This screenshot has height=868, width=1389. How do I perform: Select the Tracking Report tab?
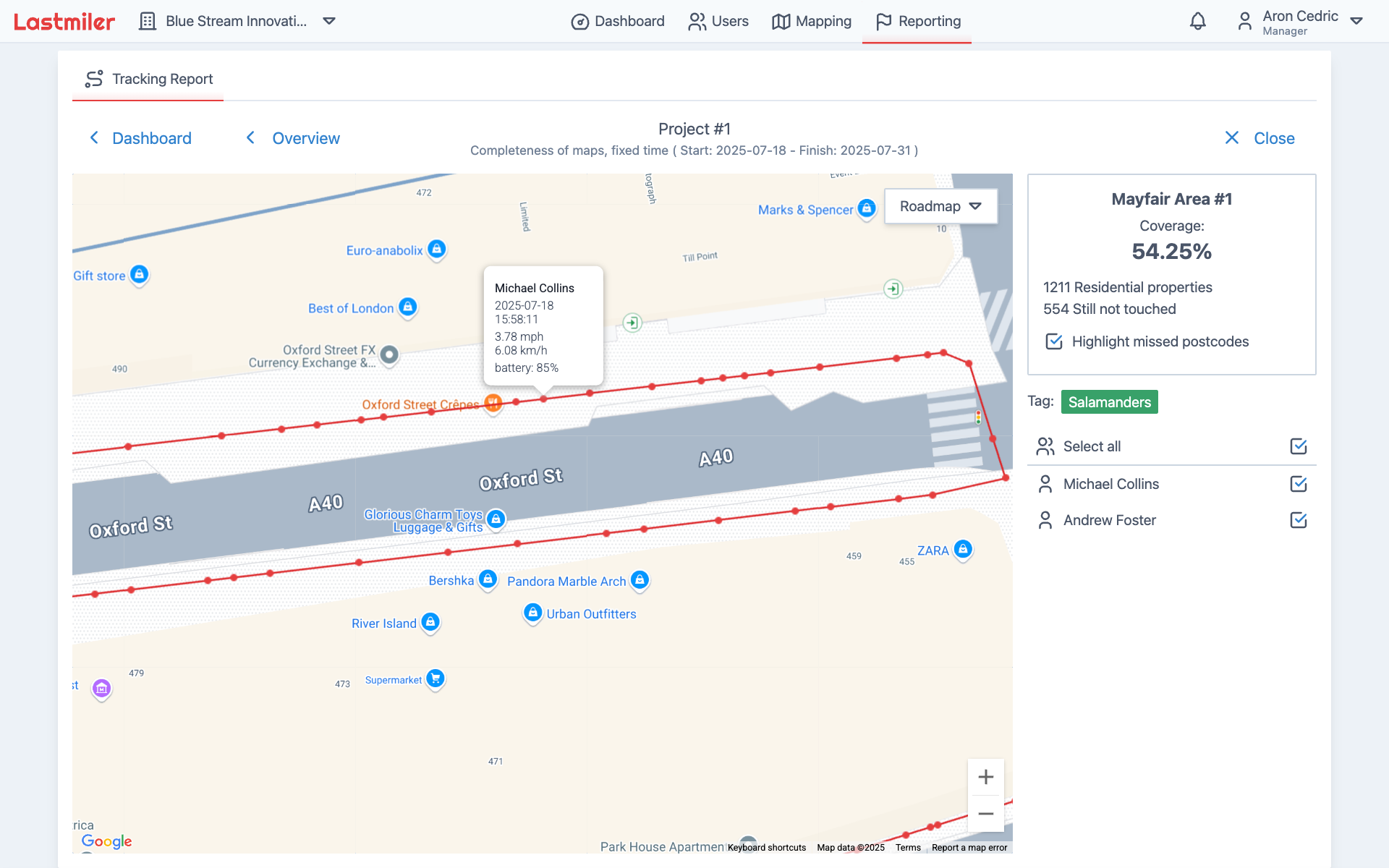[148, 79]
